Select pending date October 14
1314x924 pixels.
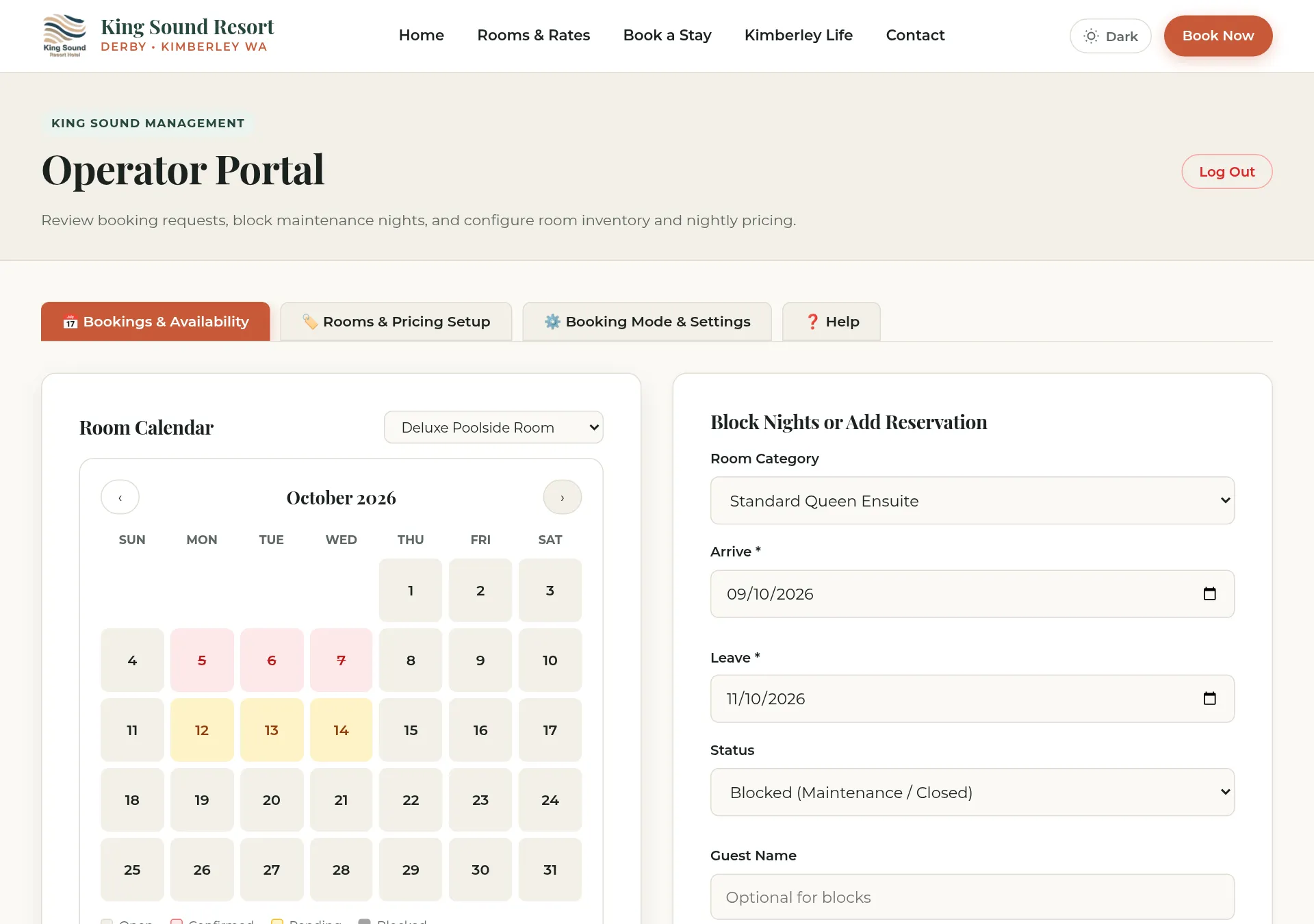[341, 730]
